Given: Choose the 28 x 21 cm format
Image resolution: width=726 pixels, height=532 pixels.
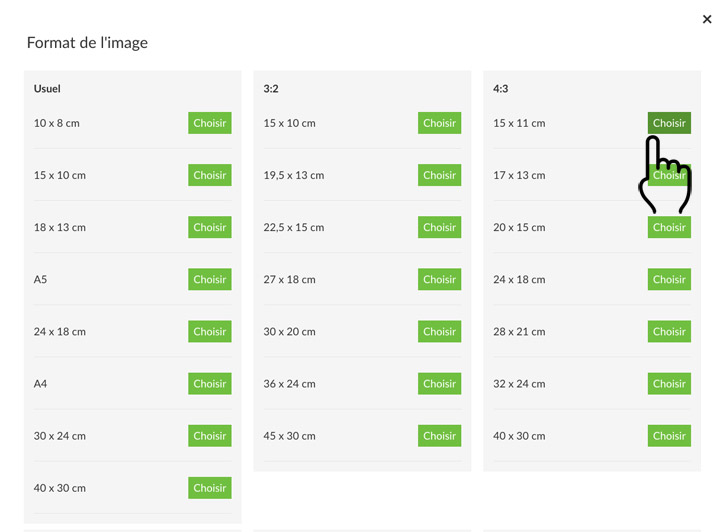Looking at the screenshot, I should (669, 331).
